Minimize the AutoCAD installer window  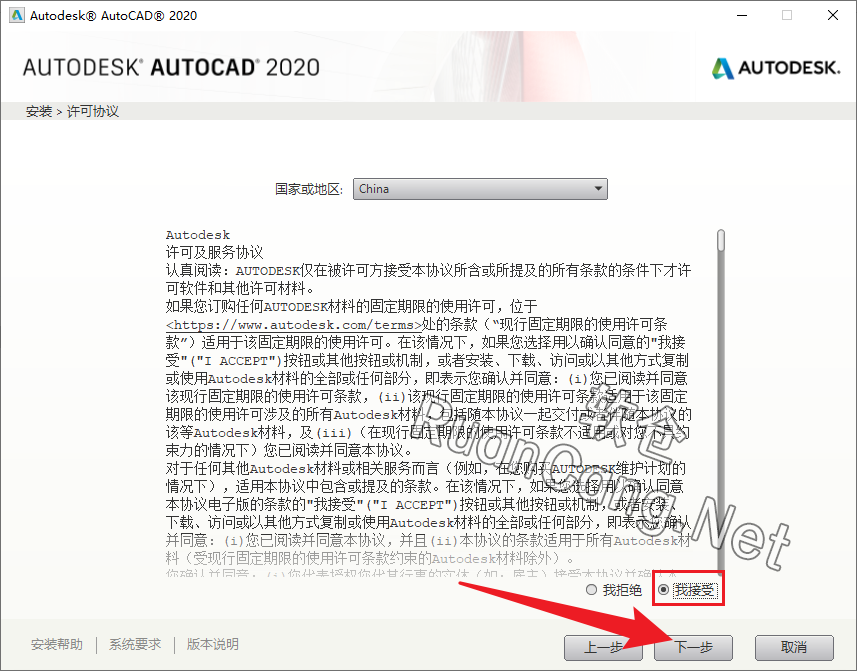(741, 15)
